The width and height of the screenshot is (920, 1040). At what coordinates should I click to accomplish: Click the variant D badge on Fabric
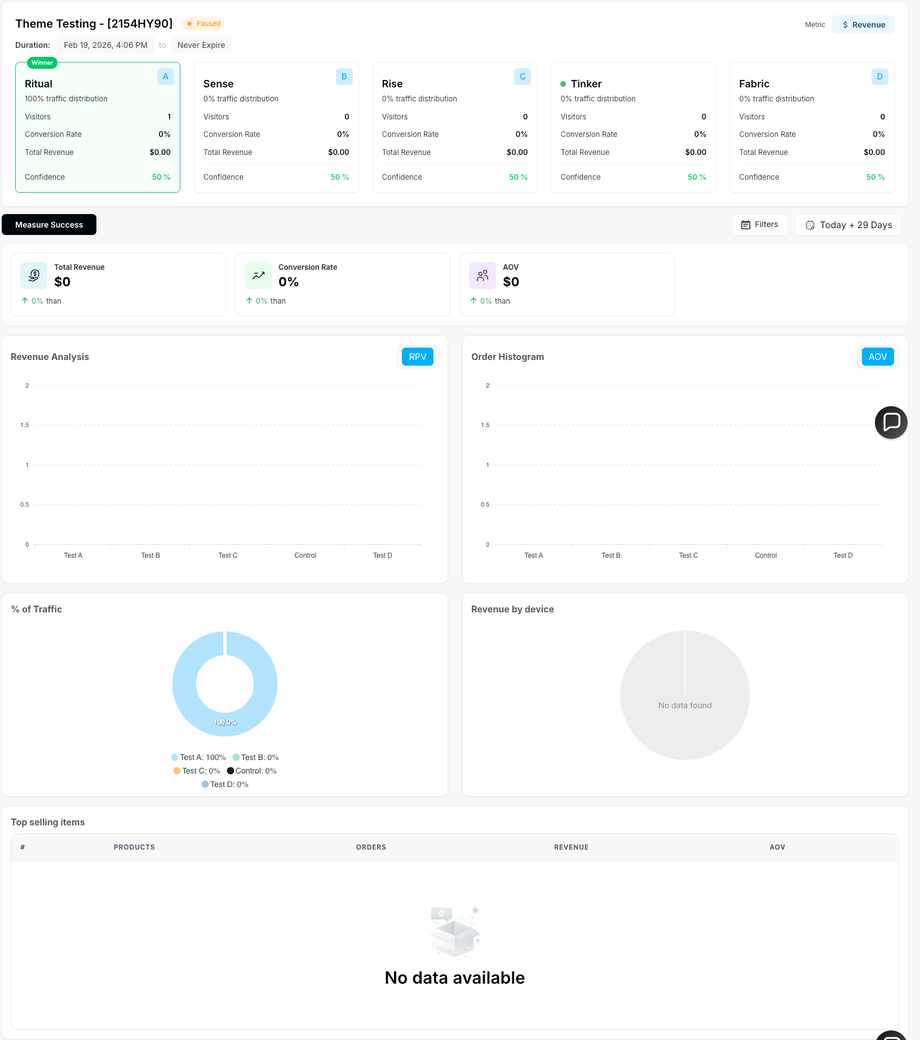(880, 77)
